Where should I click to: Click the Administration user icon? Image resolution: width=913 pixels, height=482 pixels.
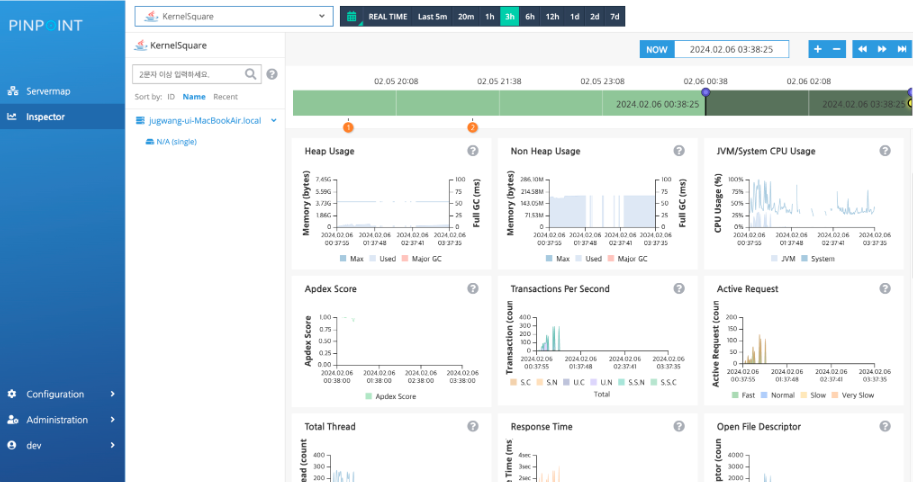[12, 420]
